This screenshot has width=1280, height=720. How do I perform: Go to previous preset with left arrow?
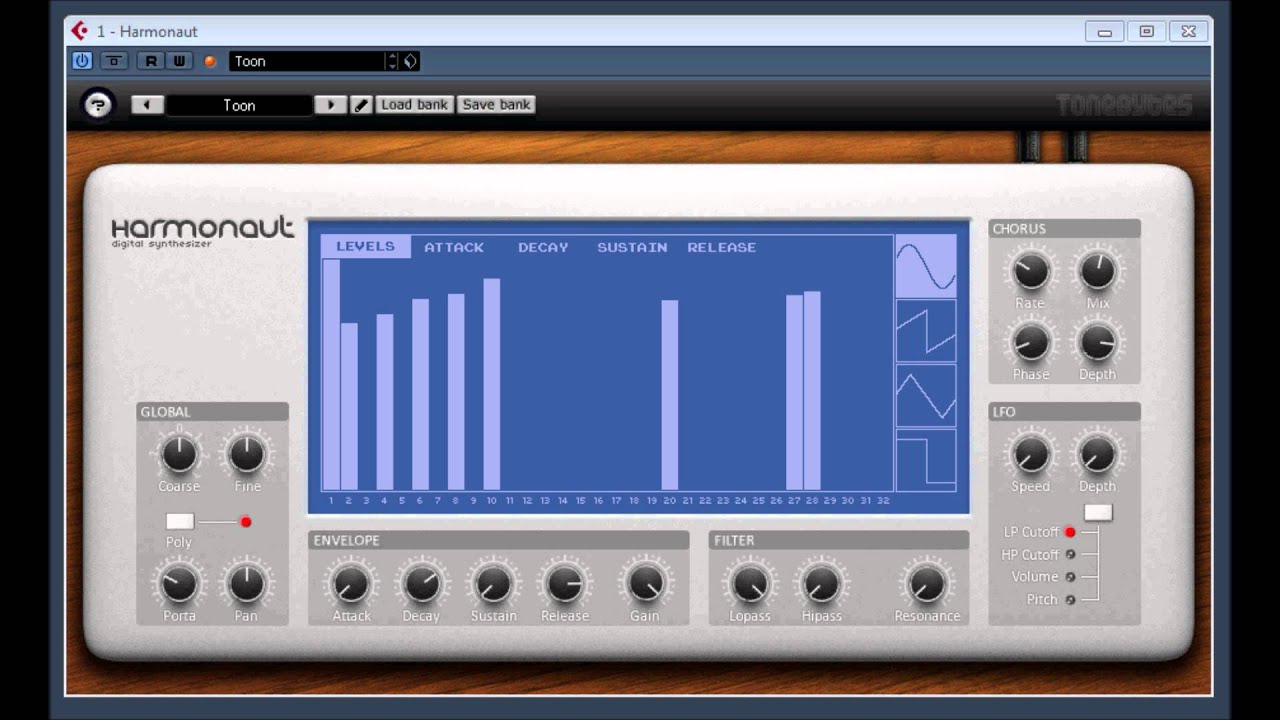[147, 105]
